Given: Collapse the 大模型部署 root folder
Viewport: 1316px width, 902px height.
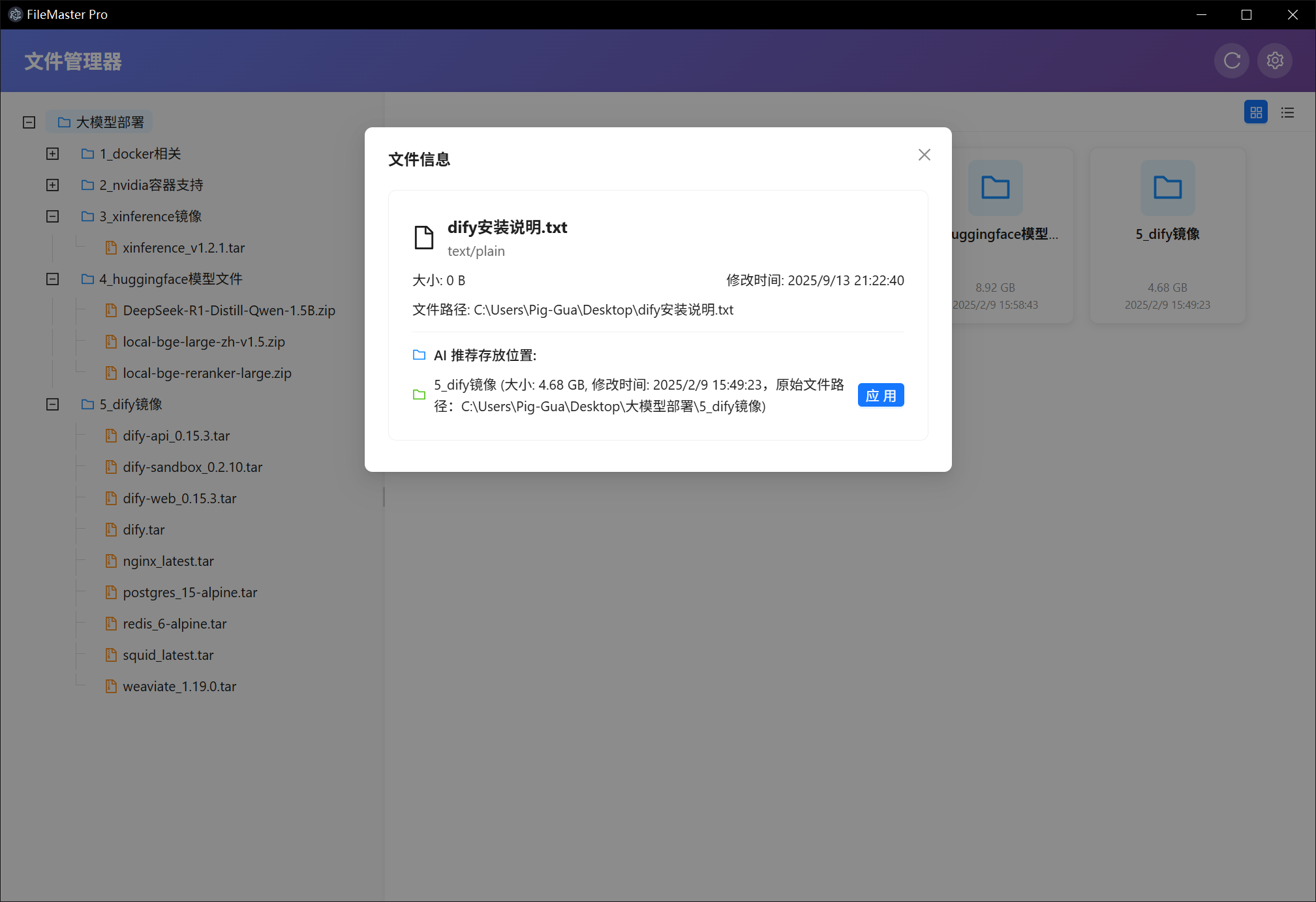Looking at the screenshot, I should 29,122.
